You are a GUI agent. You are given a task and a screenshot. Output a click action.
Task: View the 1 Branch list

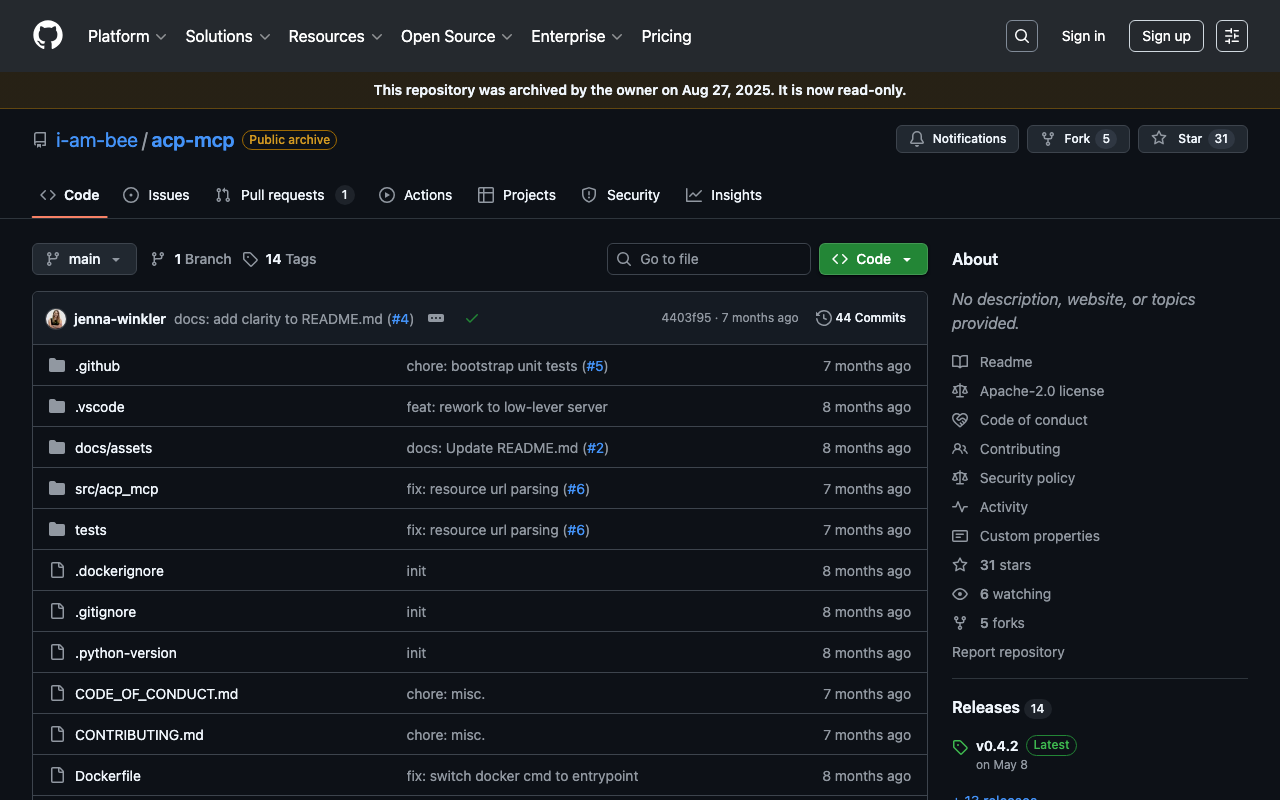[x=191, y=259]
